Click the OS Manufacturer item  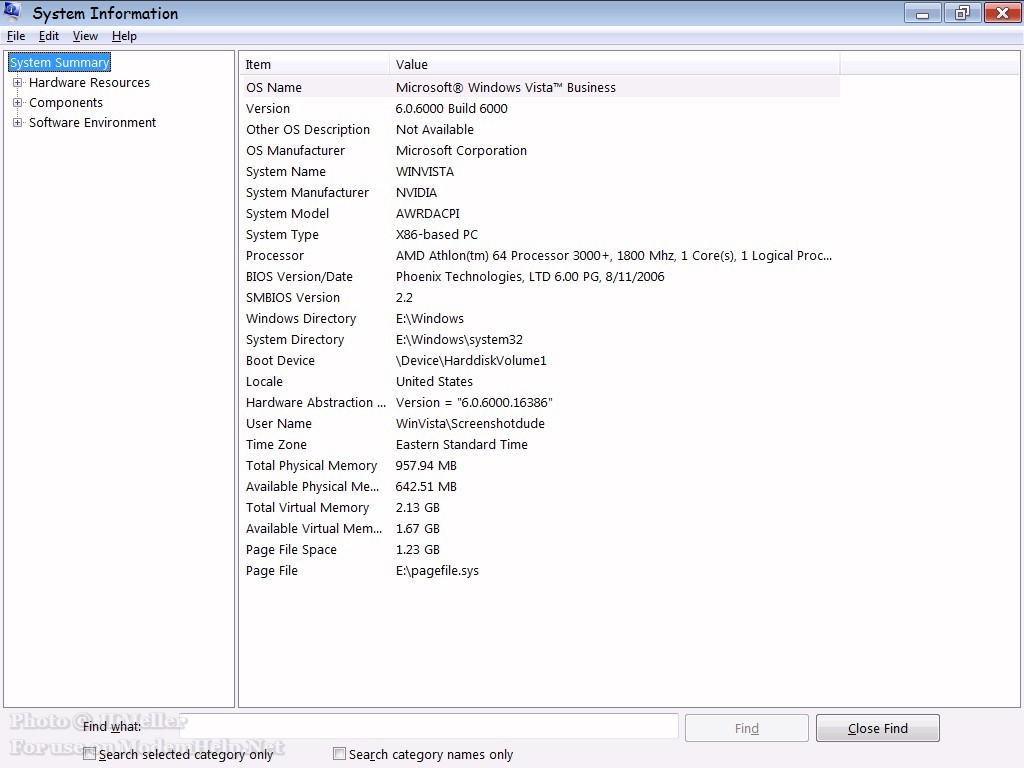(x=295, y=150)
